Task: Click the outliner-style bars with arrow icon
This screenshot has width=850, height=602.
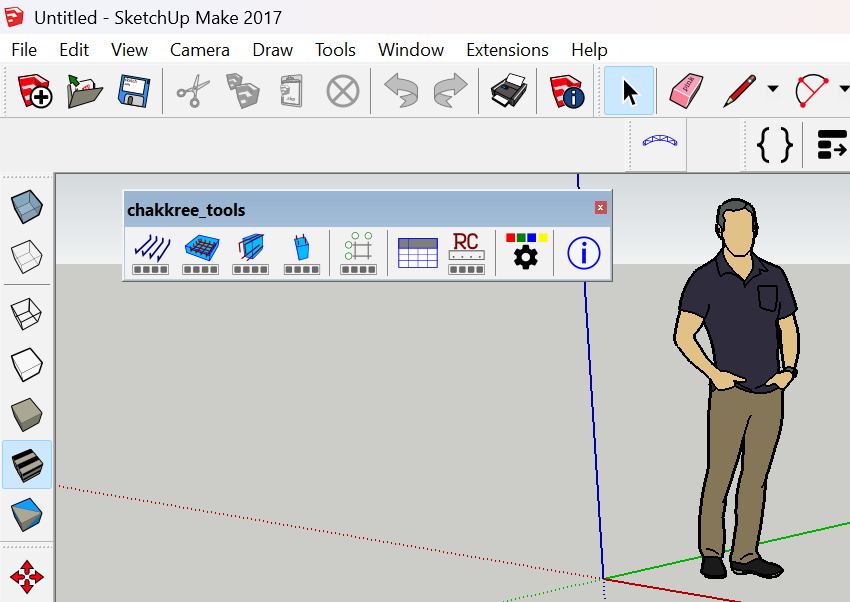Action: (832, 144)
